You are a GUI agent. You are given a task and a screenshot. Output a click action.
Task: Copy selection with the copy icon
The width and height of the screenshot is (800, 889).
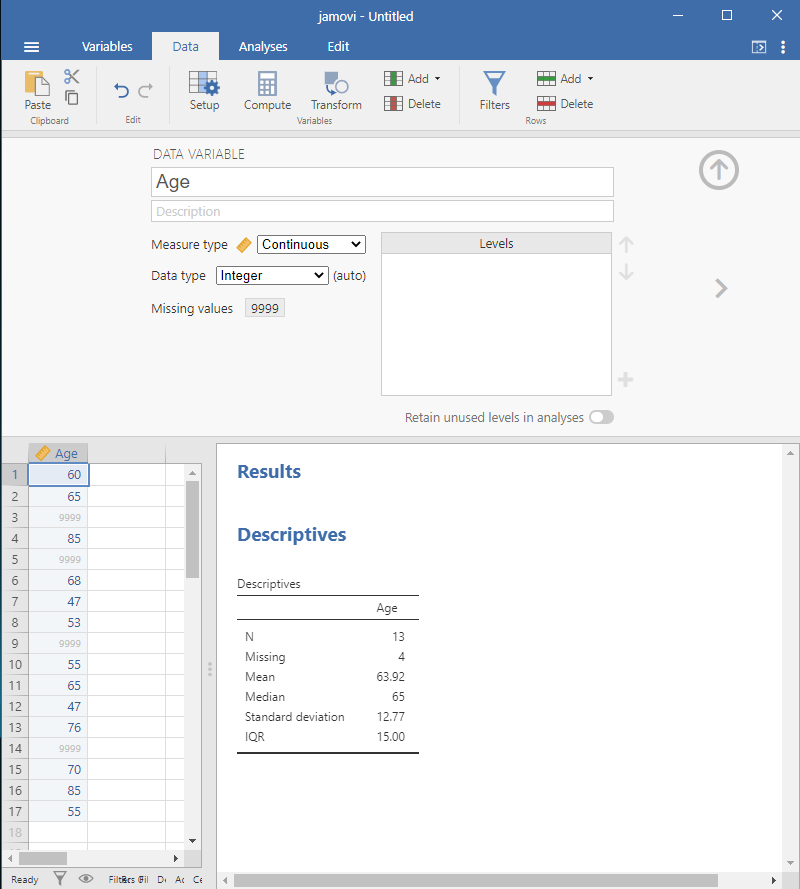(x=71, y=98)
